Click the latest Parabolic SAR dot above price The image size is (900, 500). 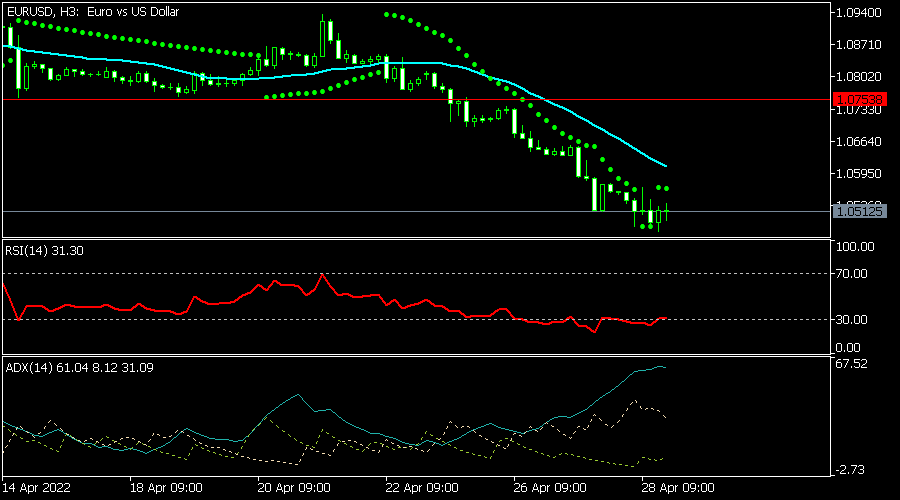coord(666,188)
